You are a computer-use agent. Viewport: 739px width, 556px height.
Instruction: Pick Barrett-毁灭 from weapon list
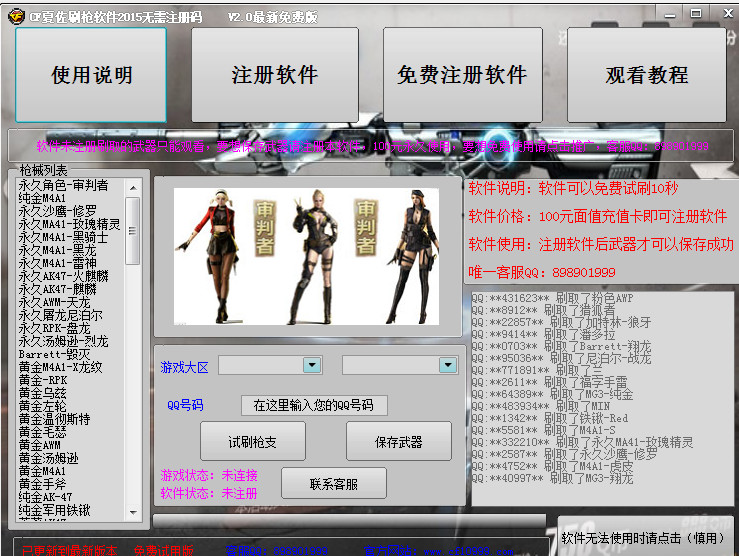(54, 354)
